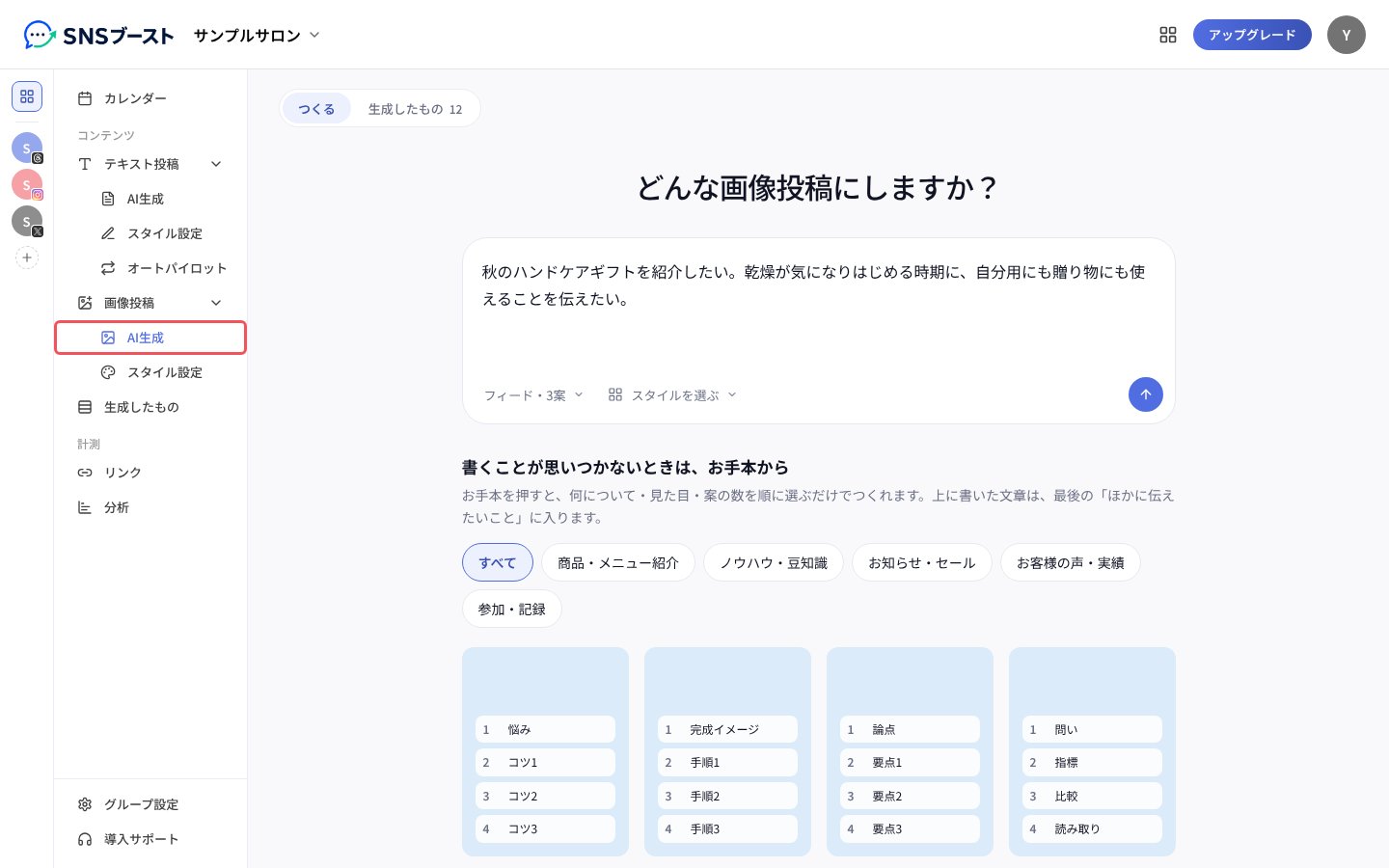
Task: Open 分析 in the sidebar
Action: [x=150, y=507]
